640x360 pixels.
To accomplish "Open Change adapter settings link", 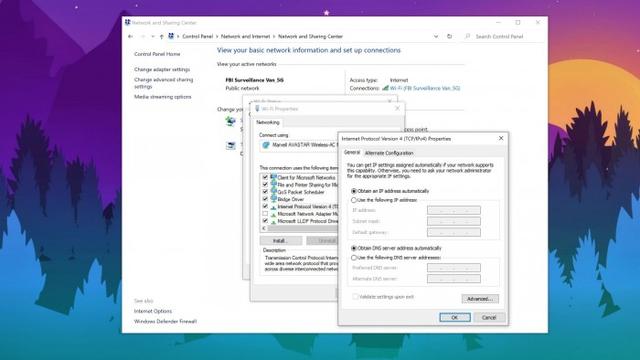I will tap(162, 69).
